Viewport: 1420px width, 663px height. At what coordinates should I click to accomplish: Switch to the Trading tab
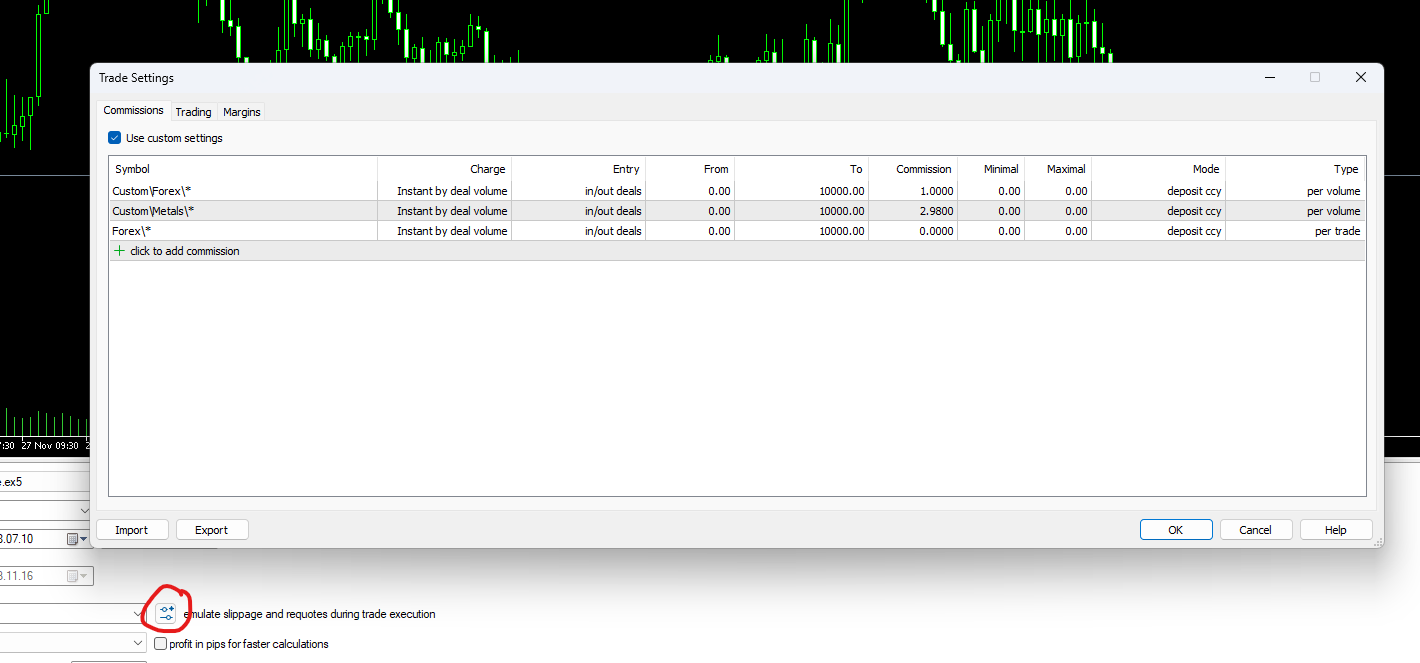[x=193, y=112]
